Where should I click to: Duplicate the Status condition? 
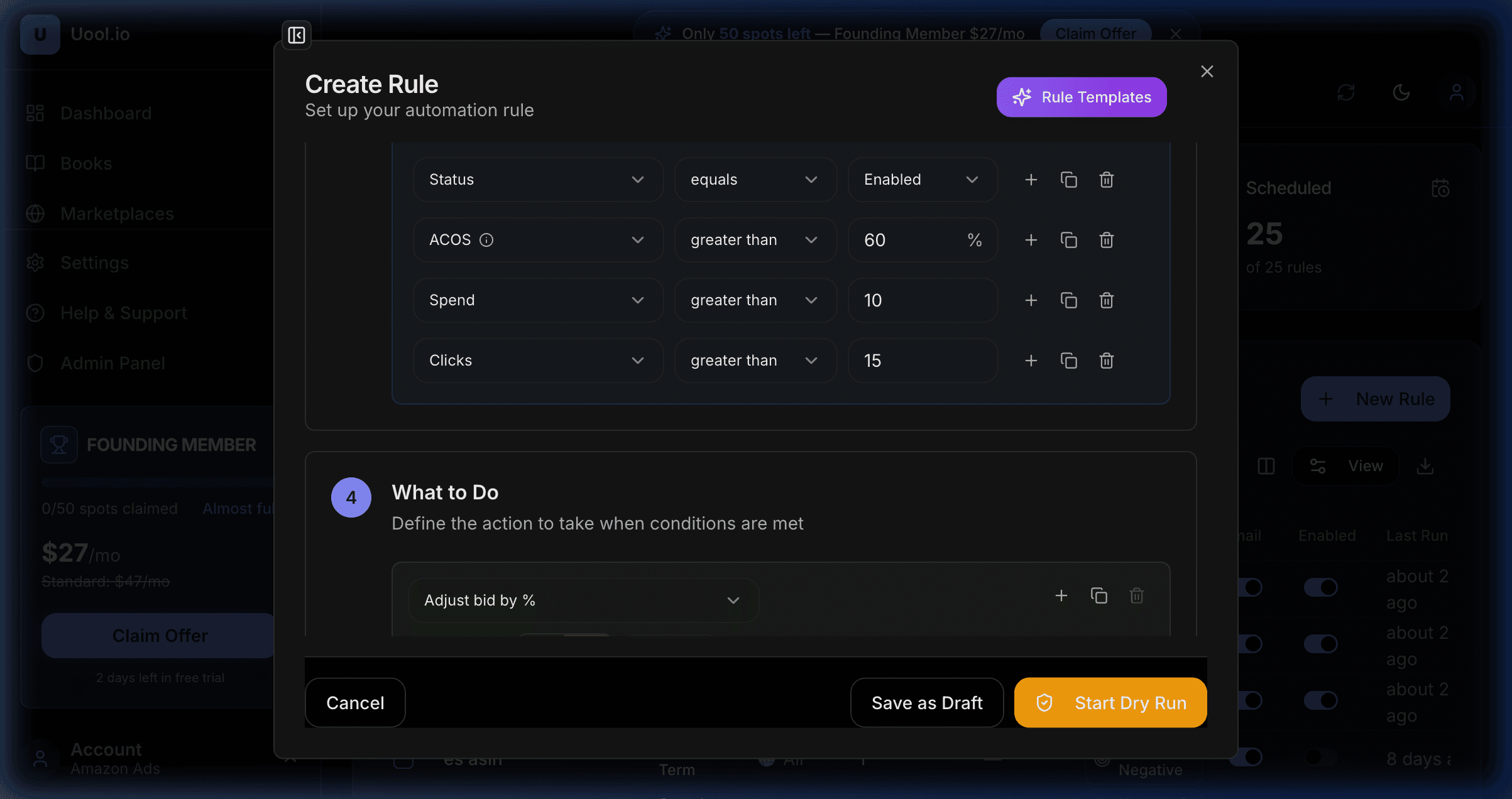tap(1070, 180)
